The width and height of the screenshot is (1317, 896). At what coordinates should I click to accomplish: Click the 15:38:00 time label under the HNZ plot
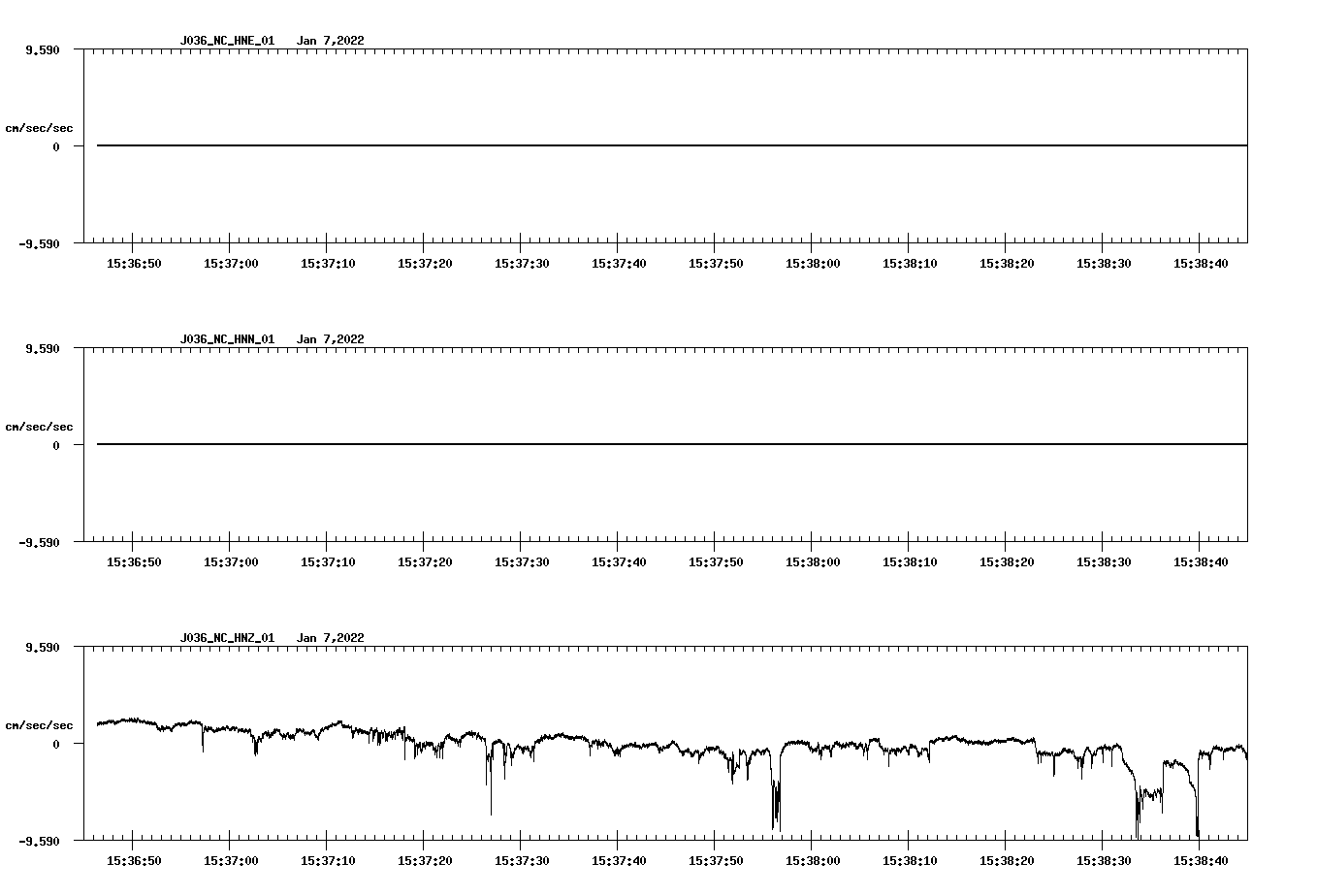pos(813,861)
